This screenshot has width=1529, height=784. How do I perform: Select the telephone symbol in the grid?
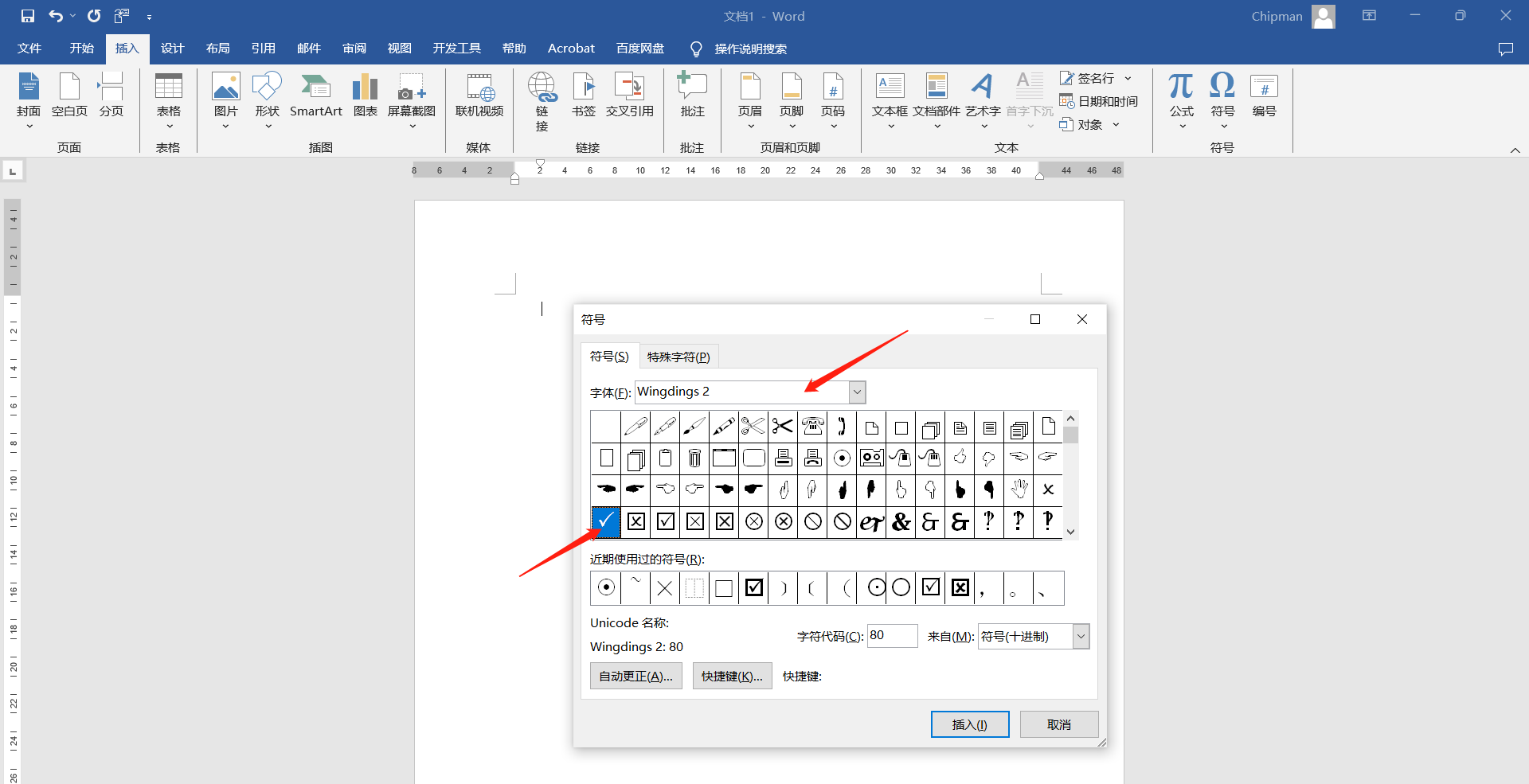click(x=812, y=427)
